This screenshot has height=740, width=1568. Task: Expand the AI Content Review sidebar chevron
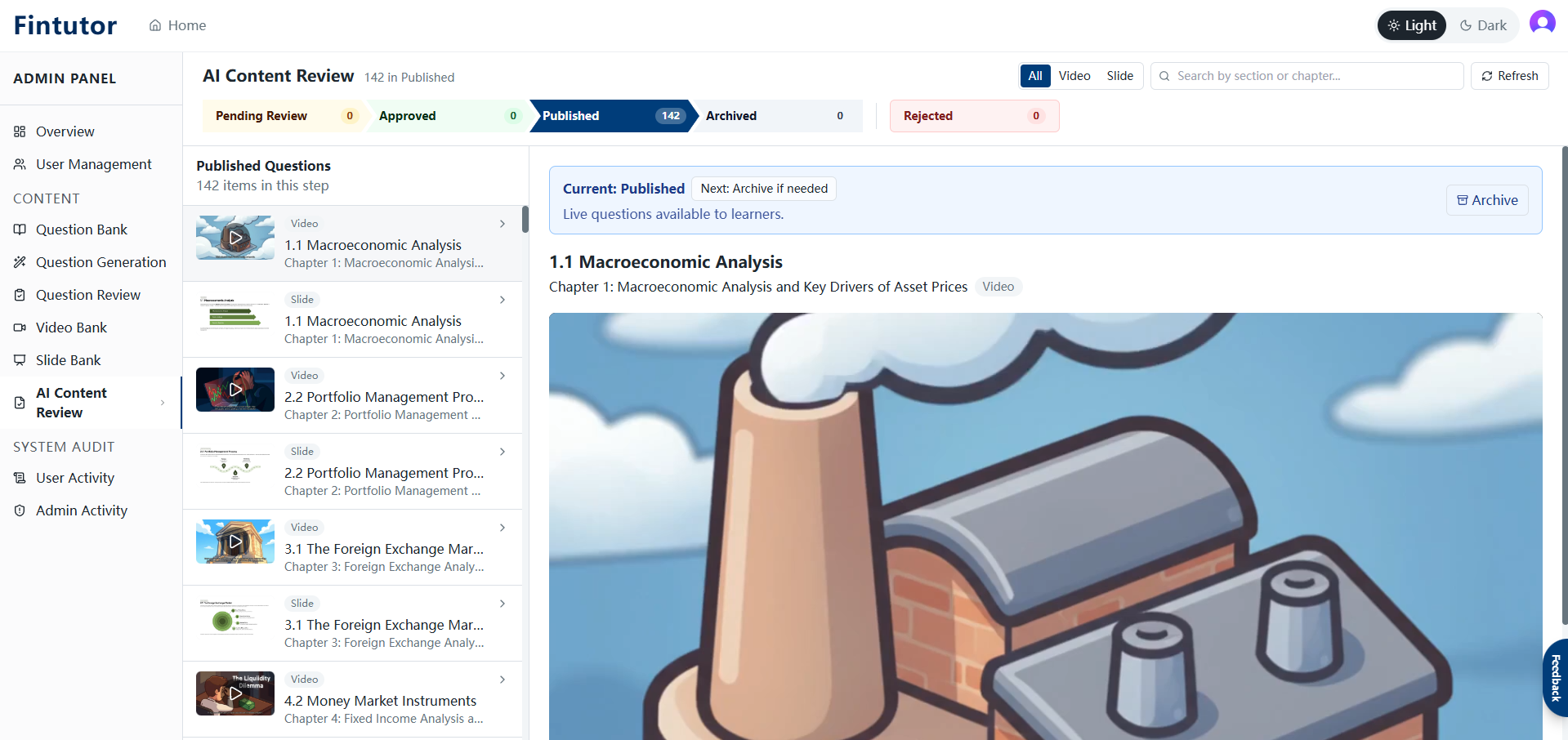pos(163,403)
